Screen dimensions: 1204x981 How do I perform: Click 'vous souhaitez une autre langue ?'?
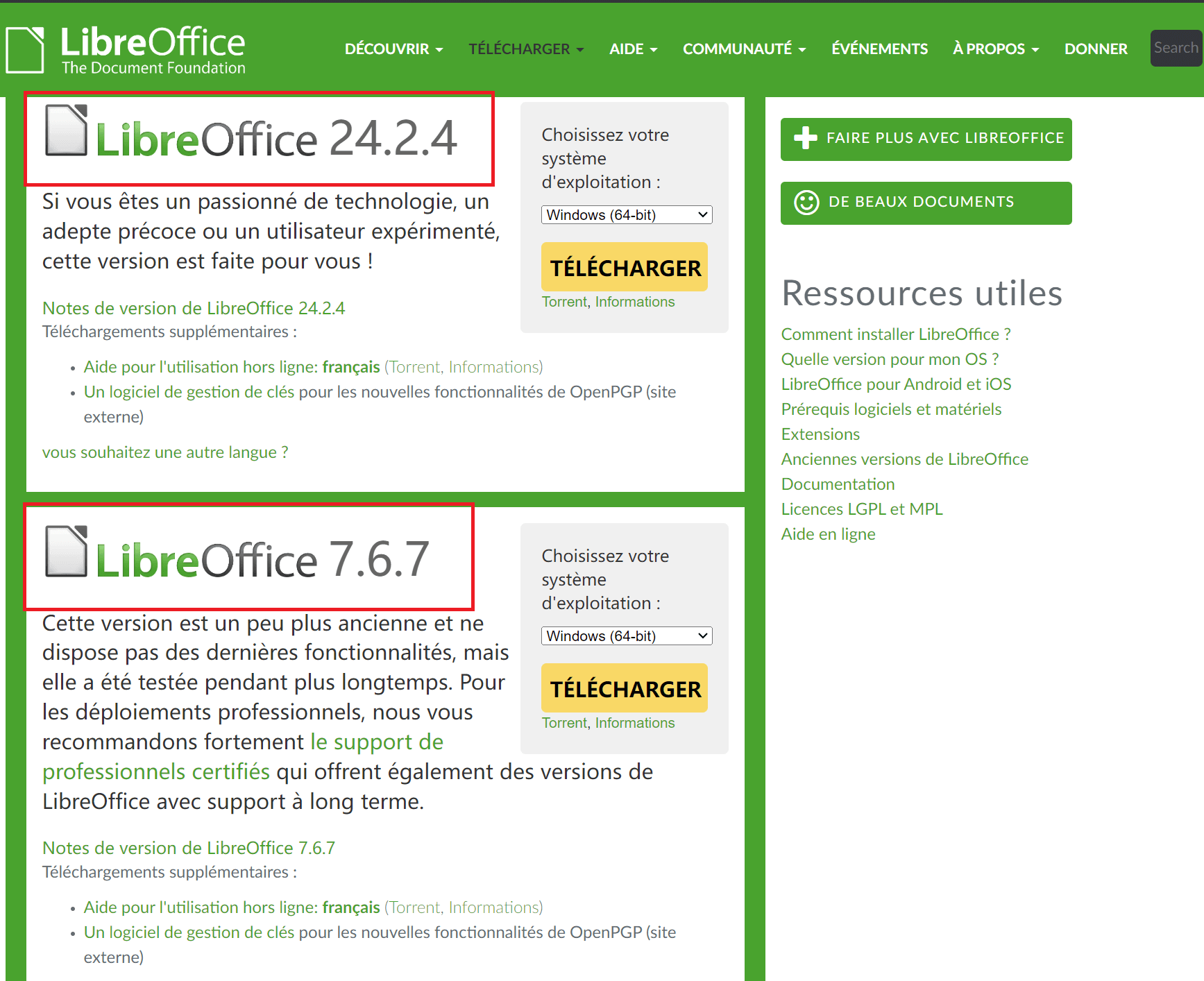164,452
